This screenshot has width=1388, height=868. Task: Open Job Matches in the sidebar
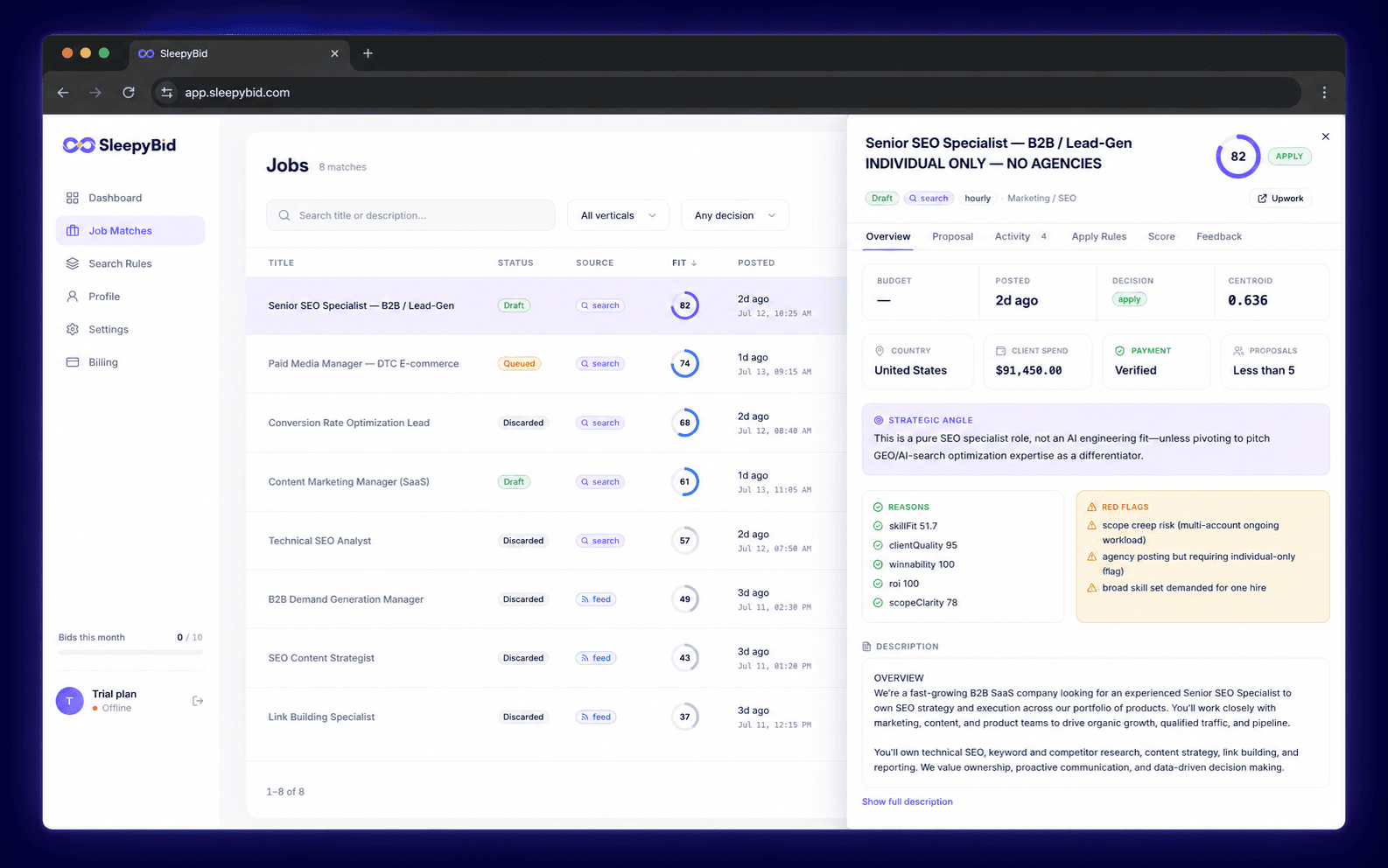coord(130,231)
